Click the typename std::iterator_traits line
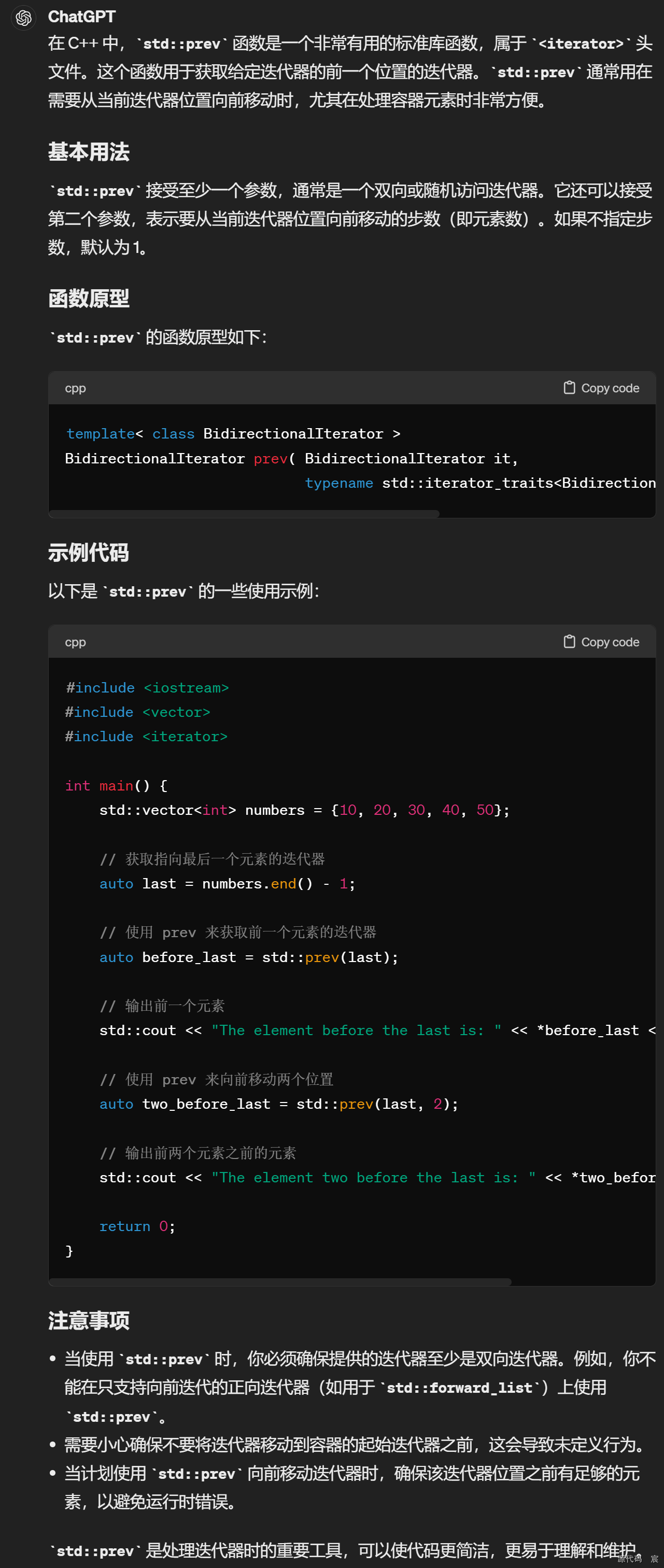The width and height of the screenshot is (664, 1568). click(x=480, y=483)
